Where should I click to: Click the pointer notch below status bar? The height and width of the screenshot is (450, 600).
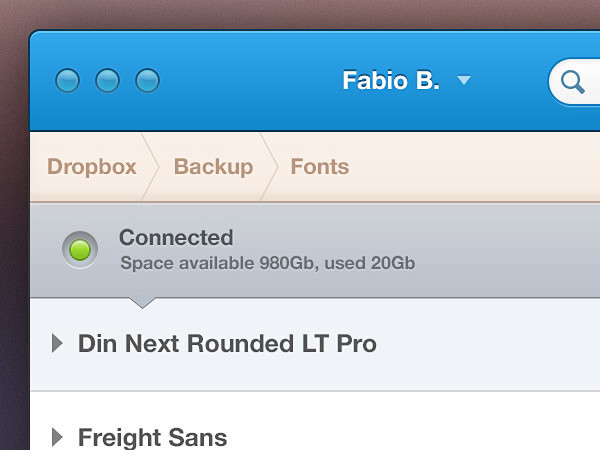pyautogui.click(x=142, y=303)
